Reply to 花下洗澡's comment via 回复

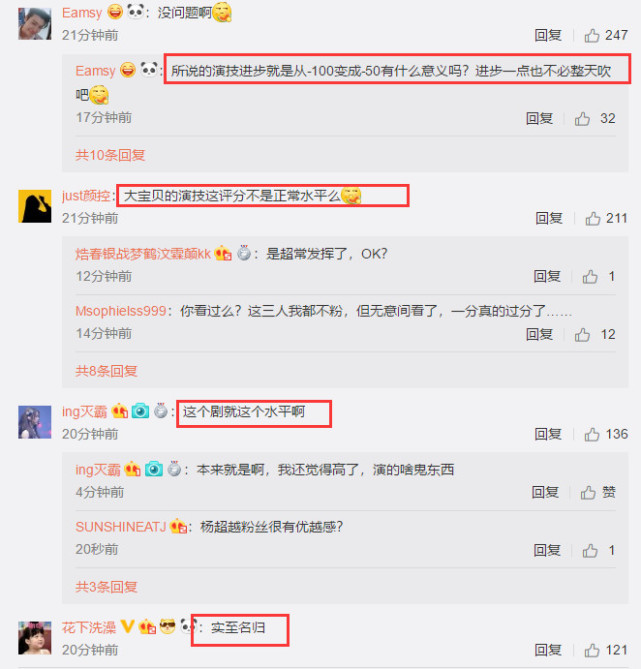pyautogui.click(x=548, y=650)
